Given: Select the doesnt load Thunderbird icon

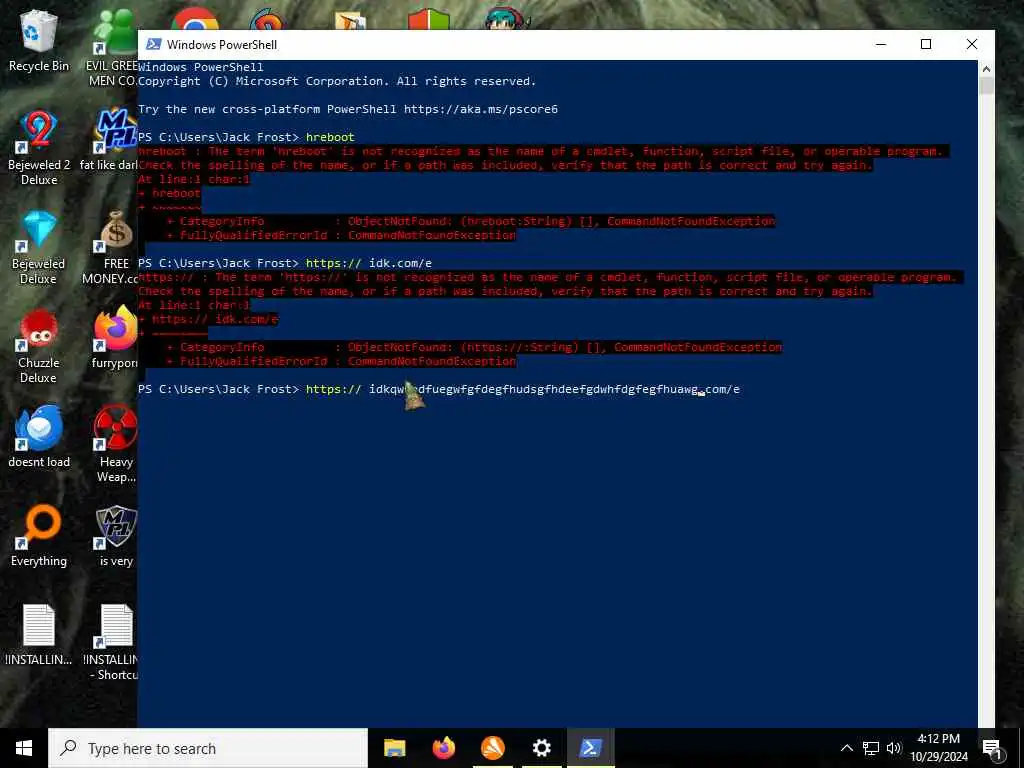Looking at the screenshot, I should click(39, 436).
